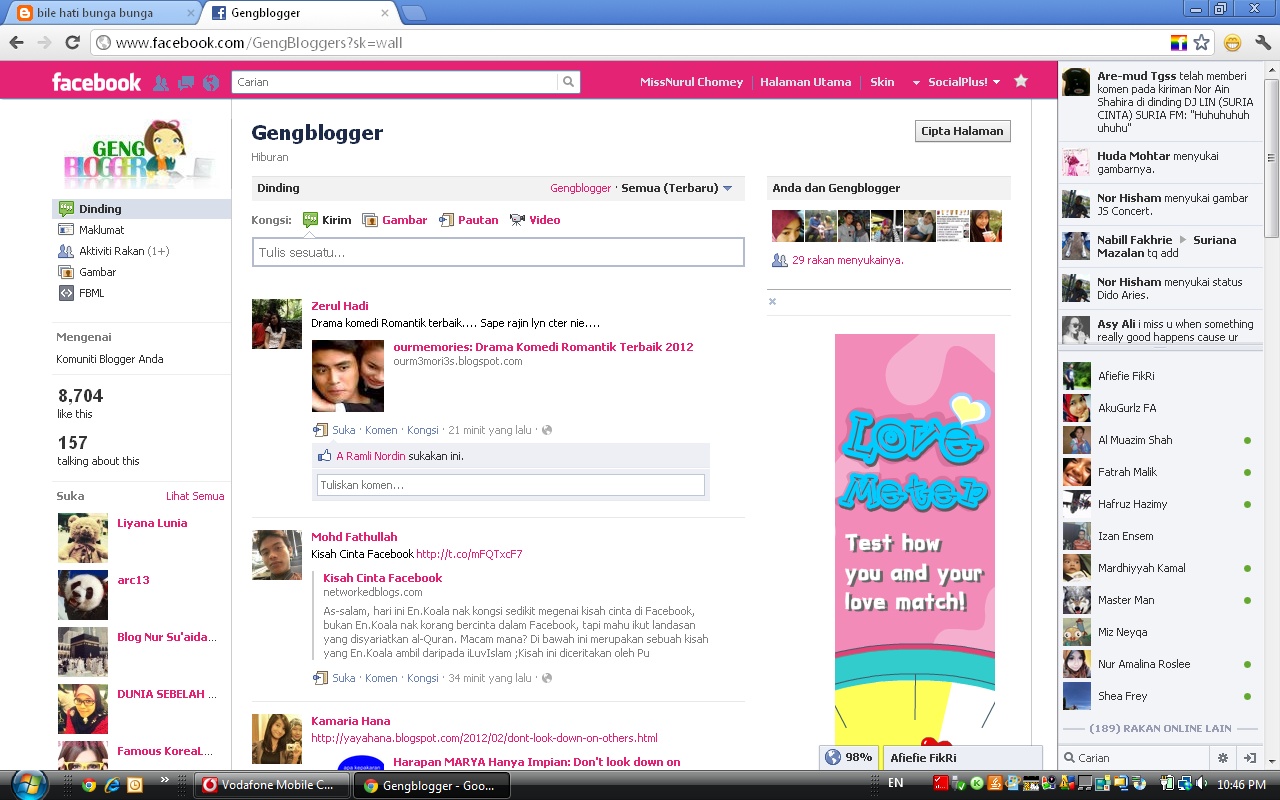Open MissNurul Chomey profile link
This screenshot has width=1280, height=800.
click(x=691, y=82)
